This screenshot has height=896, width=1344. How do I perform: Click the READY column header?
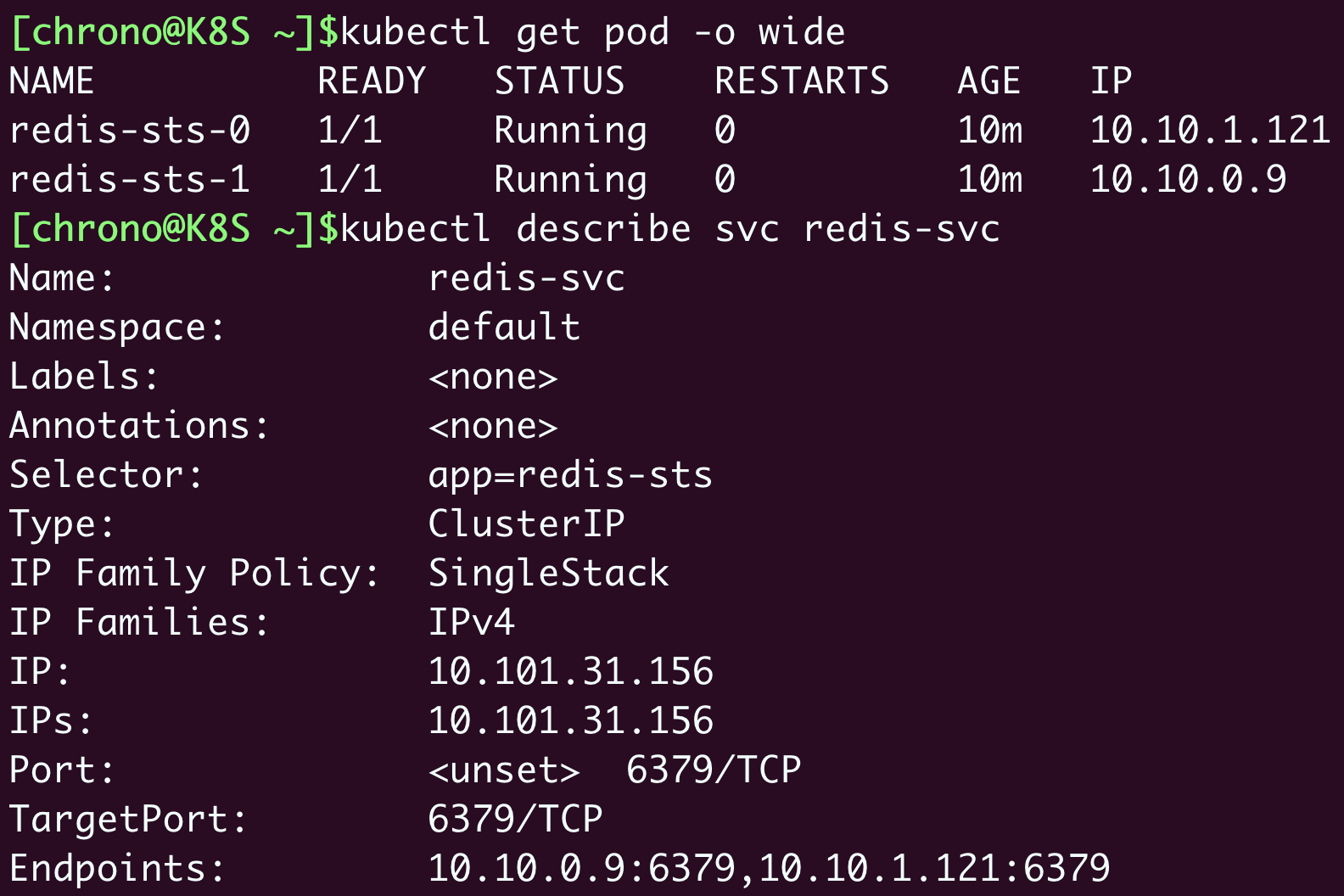372,81
